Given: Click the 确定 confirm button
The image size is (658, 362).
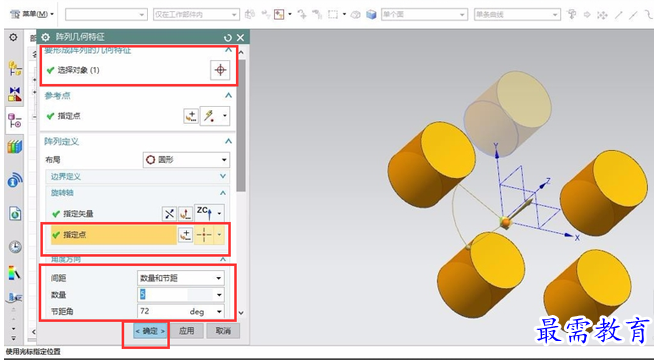Looking at the screenshot, I should coord(150,331).
